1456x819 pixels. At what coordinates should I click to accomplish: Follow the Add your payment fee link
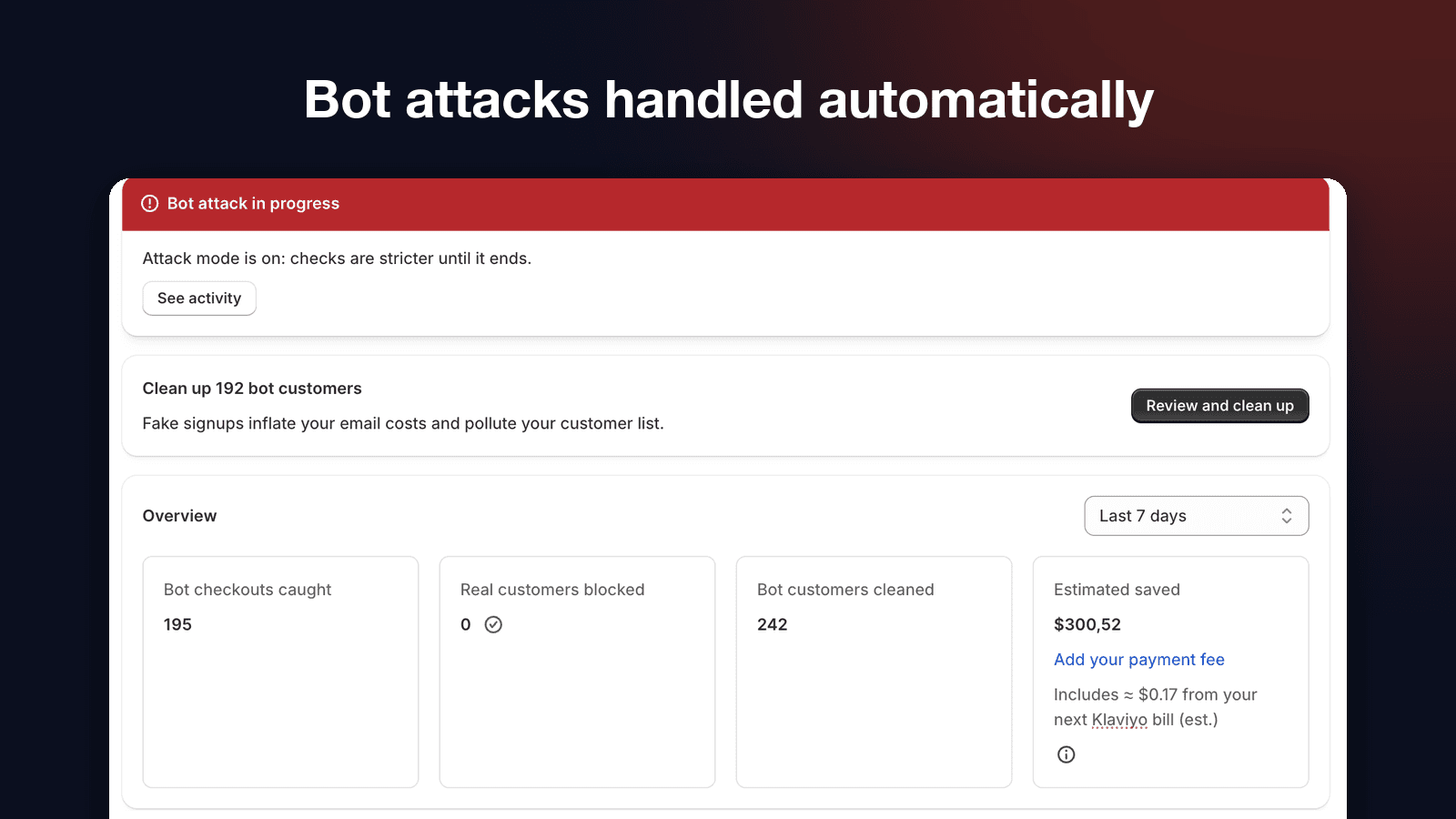click(1138, 660)
